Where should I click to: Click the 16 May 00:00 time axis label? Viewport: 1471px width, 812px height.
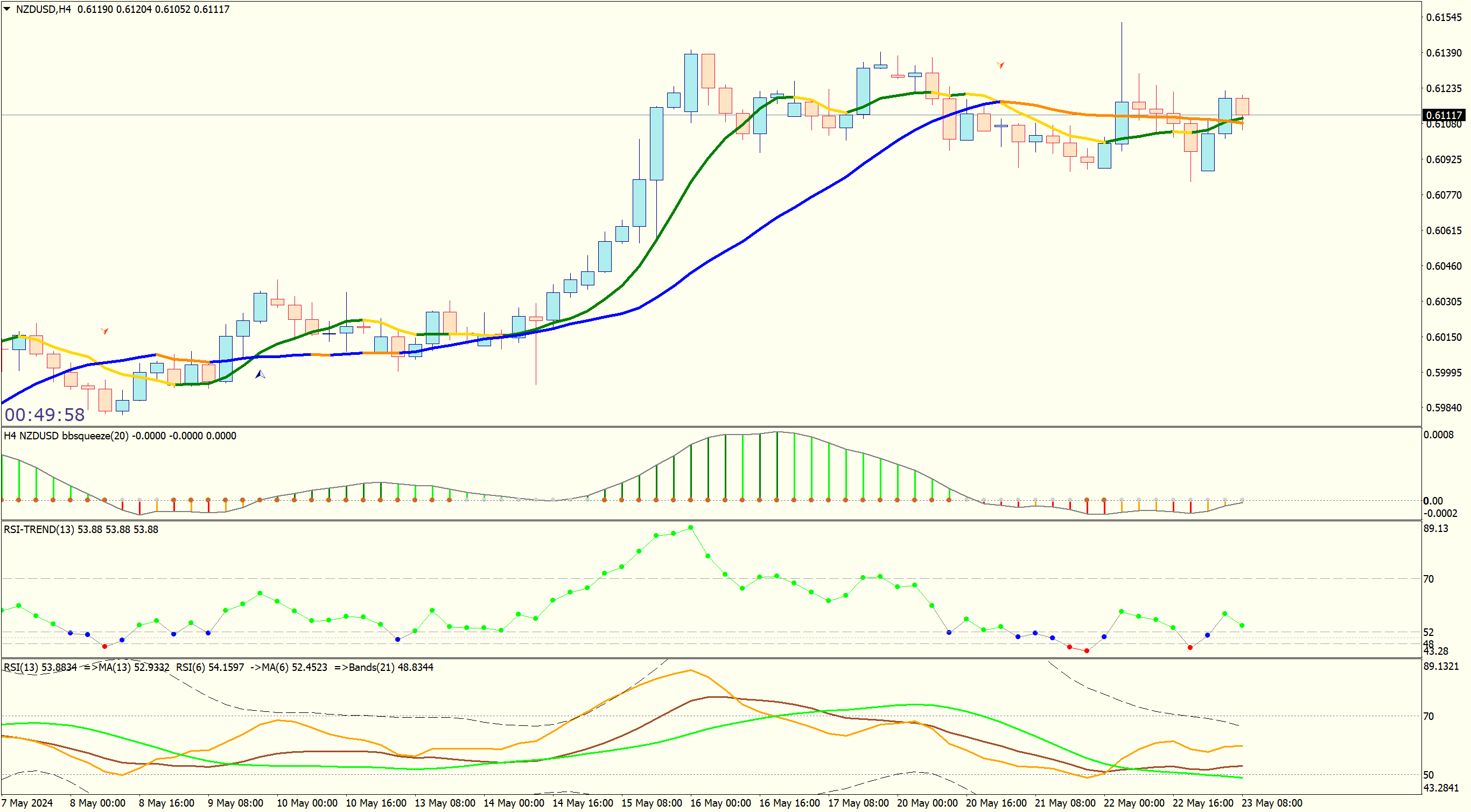[x=720, y=803]
